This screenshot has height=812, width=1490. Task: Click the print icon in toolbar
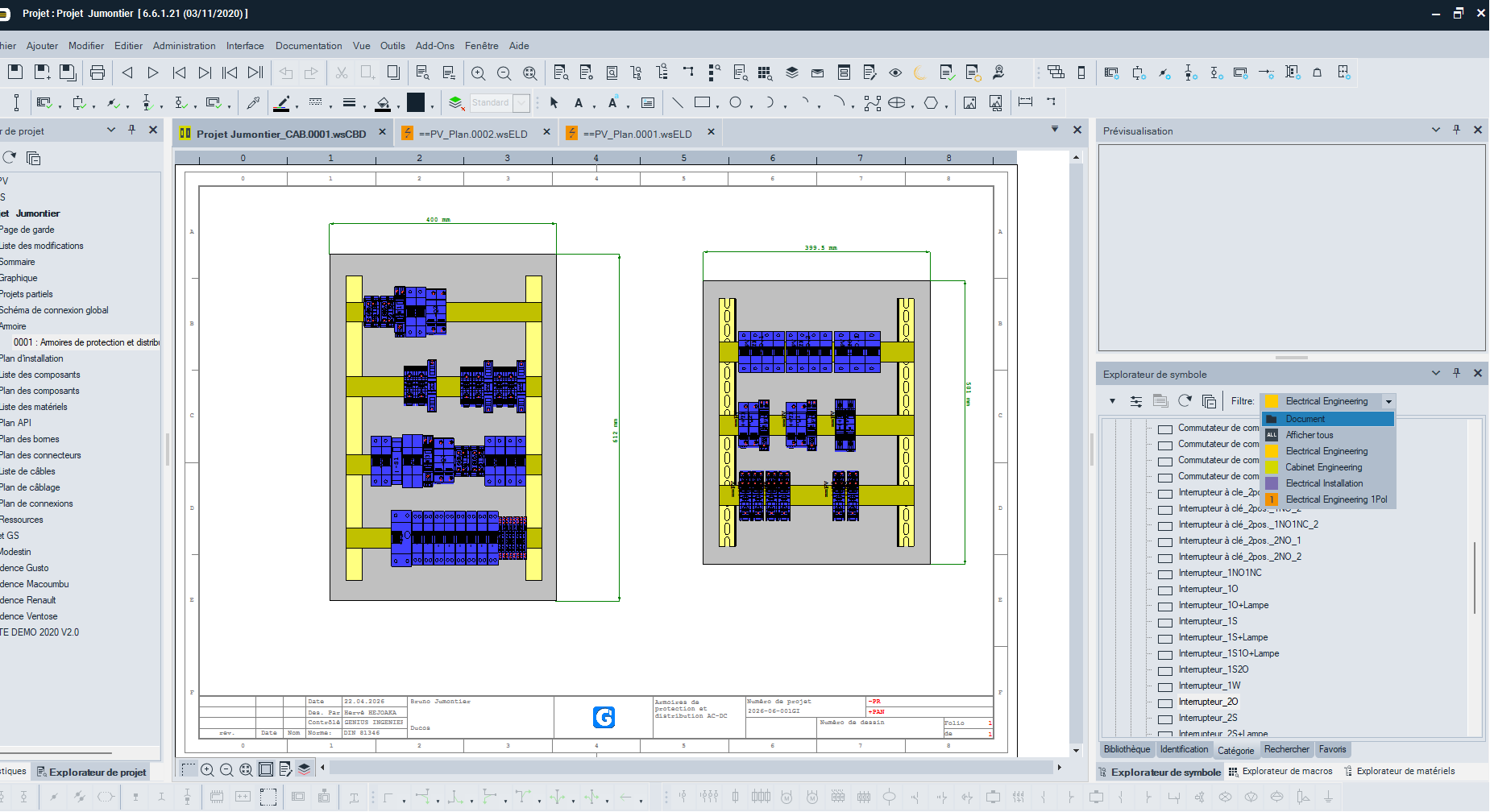[98, 72]
